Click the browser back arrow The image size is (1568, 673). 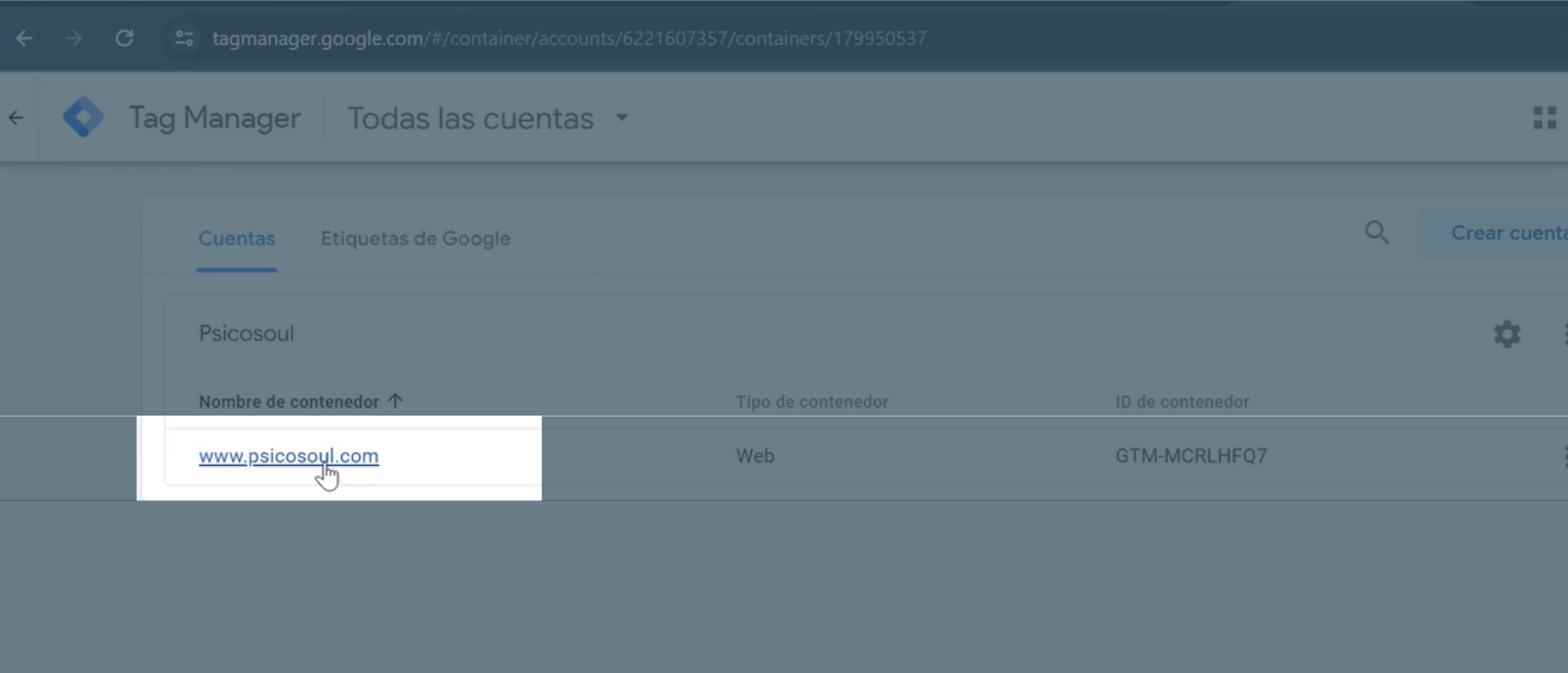[x=25, y=38]
